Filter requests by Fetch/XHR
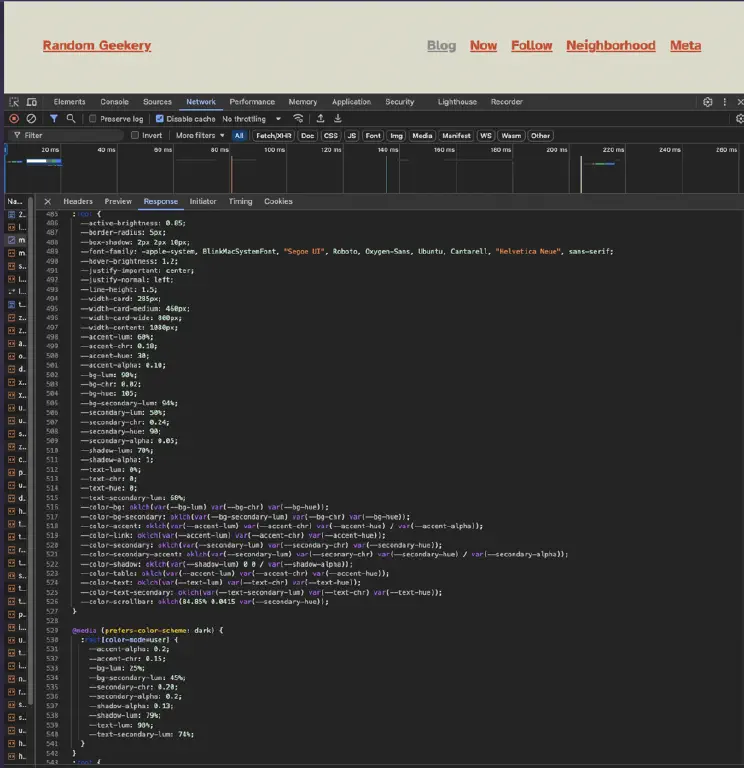 coord(274,136)
